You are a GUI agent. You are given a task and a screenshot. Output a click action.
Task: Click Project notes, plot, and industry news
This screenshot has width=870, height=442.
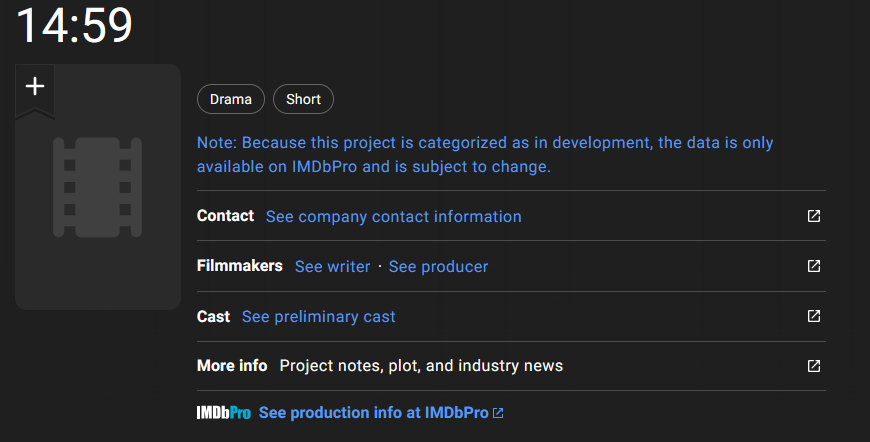421,365
